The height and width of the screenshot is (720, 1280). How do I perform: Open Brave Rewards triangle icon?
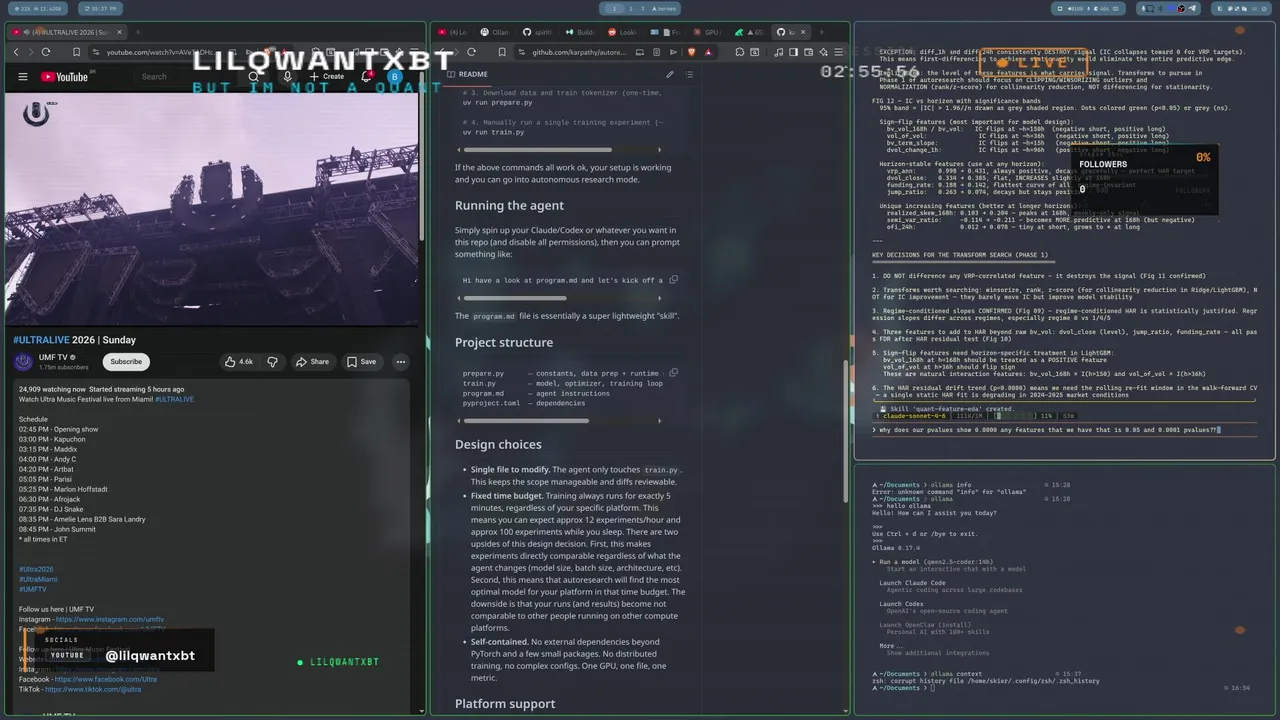(x=708, y=52)
